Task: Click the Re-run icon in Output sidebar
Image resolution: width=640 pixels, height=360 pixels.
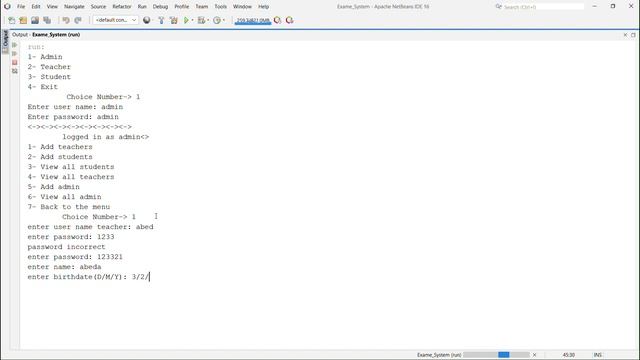Action: tap(15, 45)
